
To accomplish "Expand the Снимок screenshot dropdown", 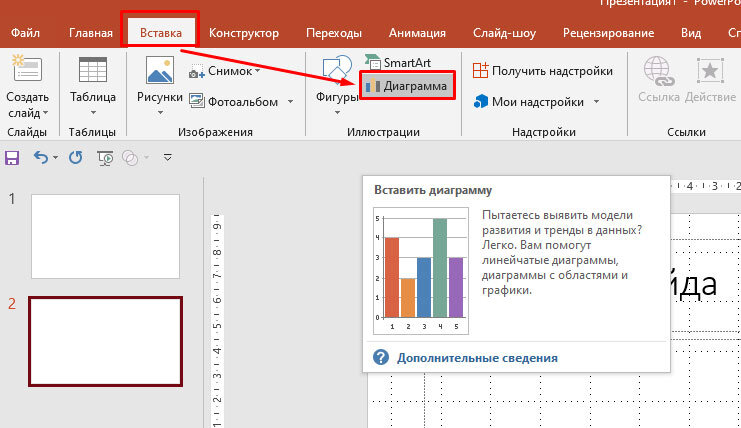I will coord(258,71).
